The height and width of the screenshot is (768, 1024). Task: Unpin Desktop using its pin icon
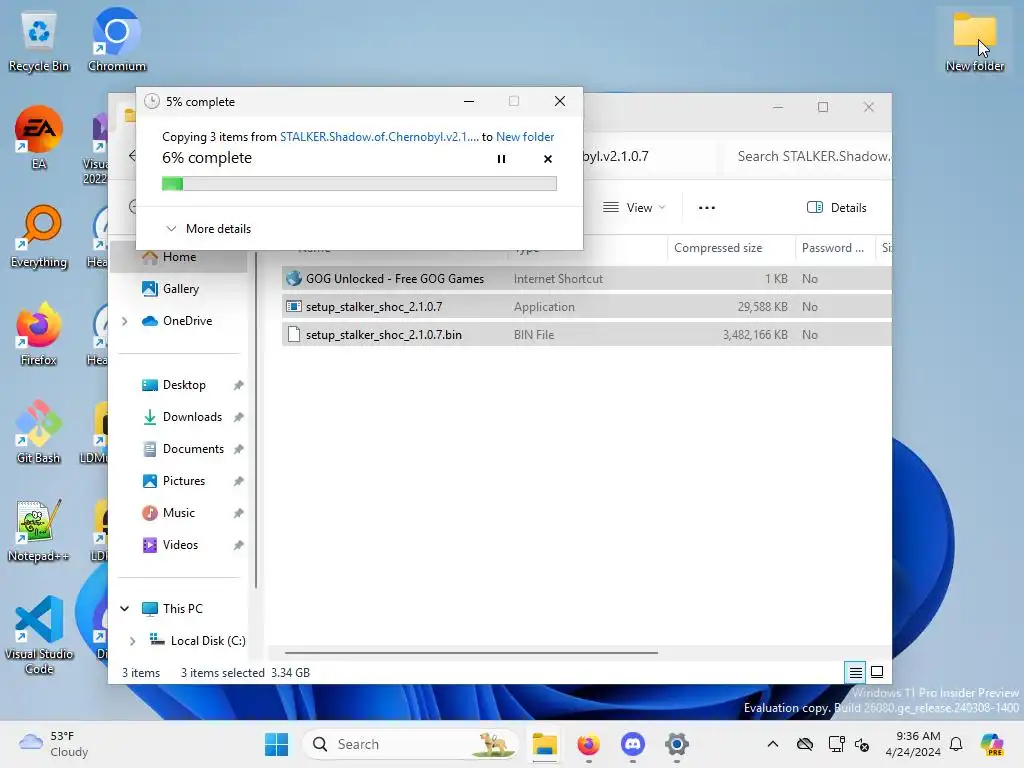(x=238, y=385)
